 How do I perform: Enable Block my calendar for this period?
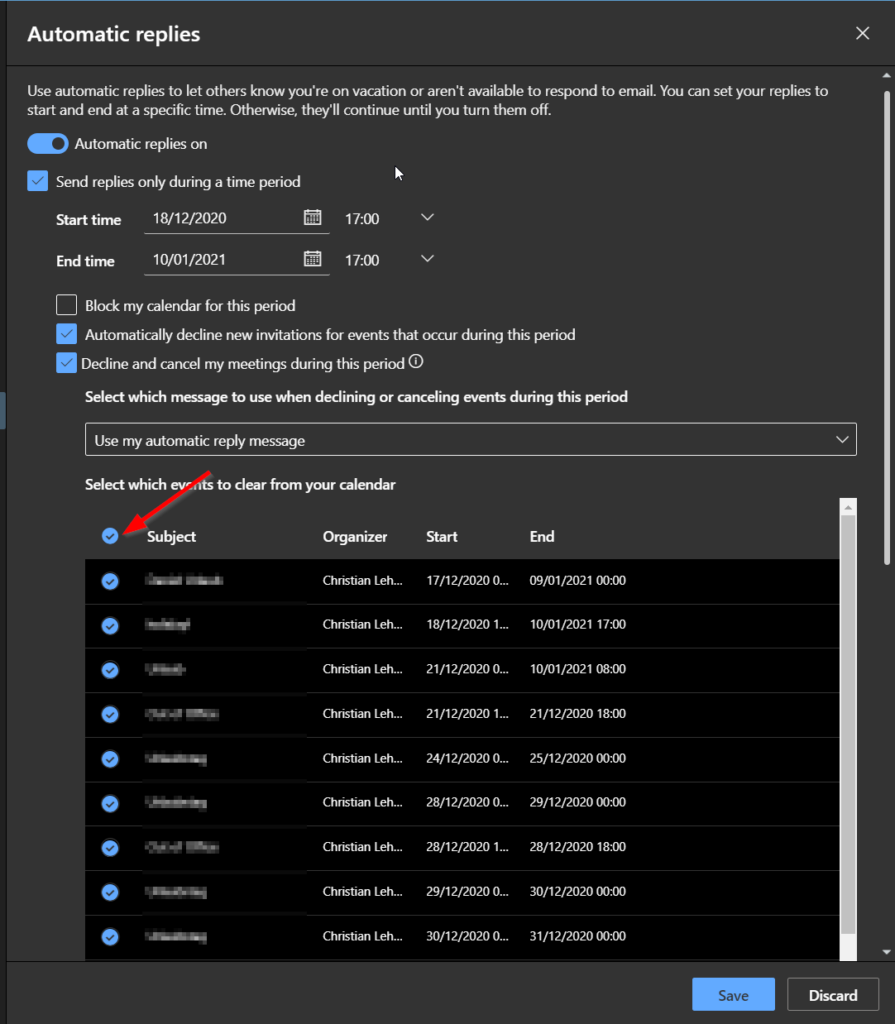(x=67, y=305)
